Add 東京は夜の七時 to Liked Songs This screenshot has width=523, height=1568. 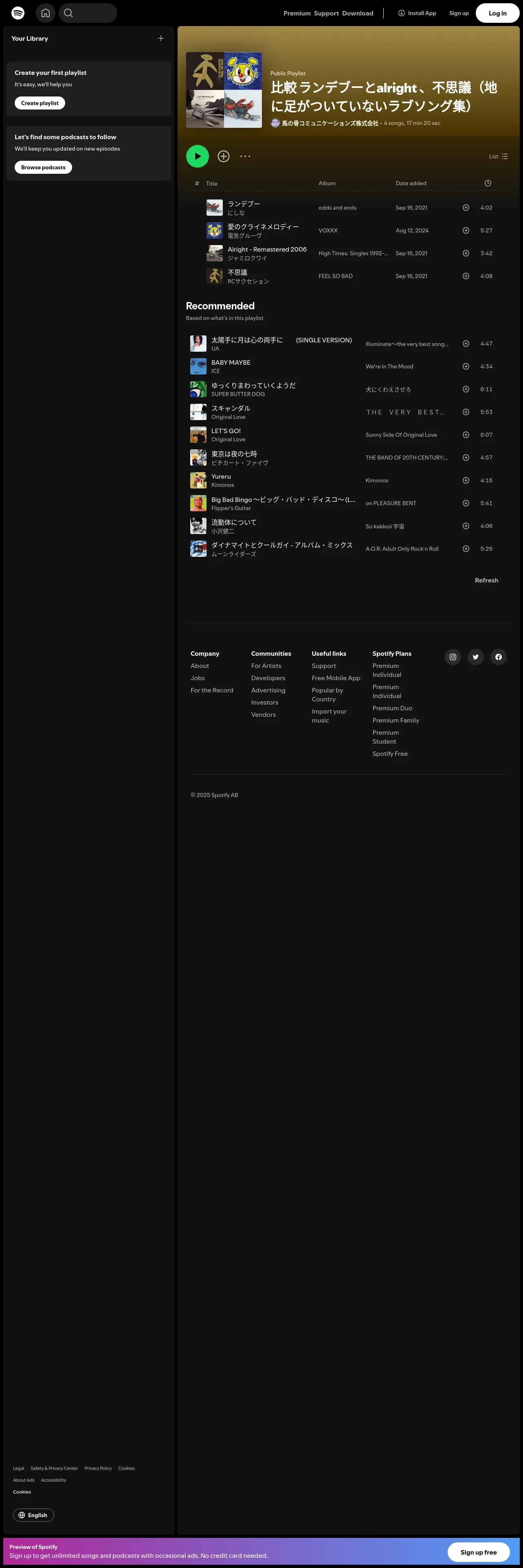[x=466, y=457]
